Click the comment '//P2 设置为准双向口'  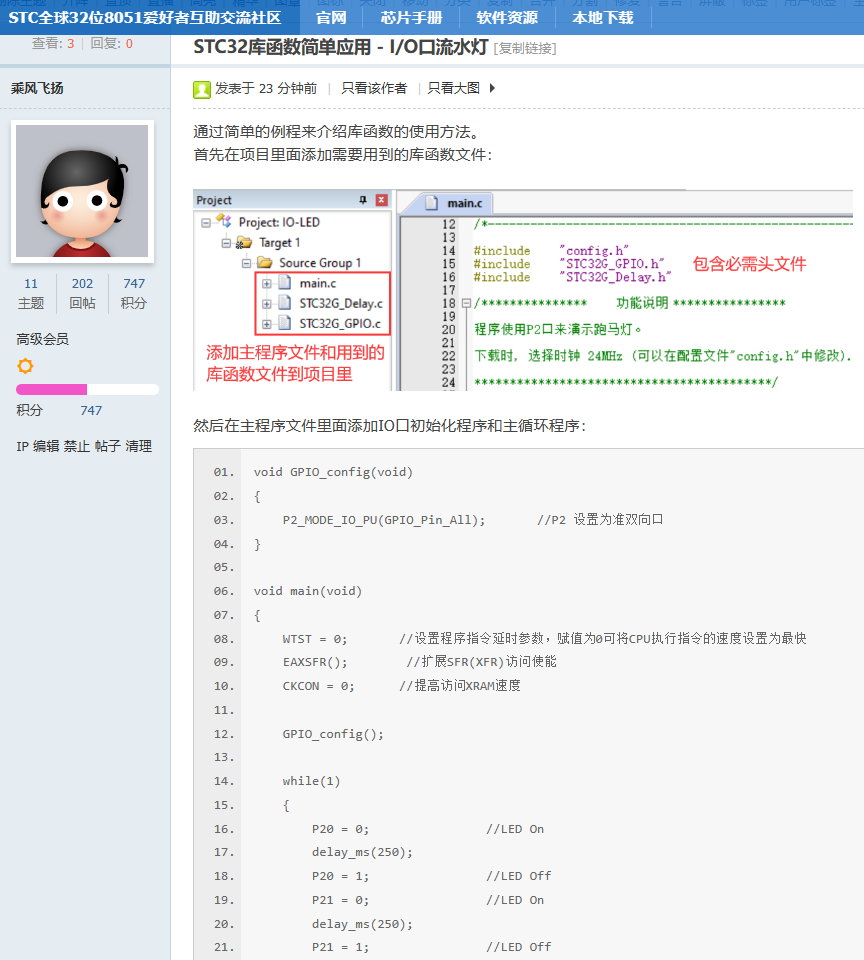point(600,520)
